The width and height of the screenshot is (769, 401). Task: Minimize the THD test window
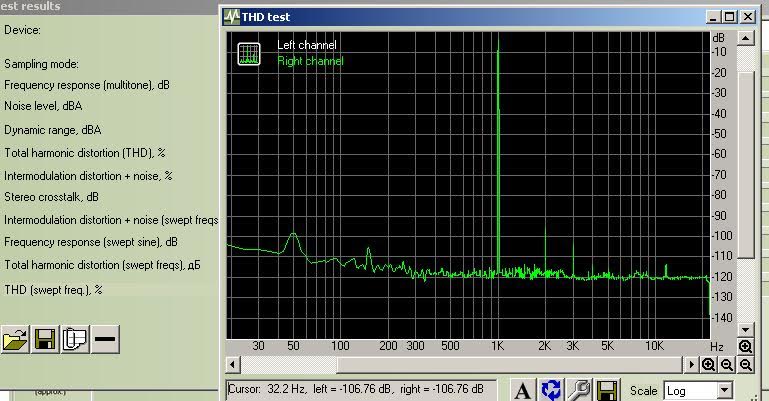pyautogui.click(x=713, y=17)
